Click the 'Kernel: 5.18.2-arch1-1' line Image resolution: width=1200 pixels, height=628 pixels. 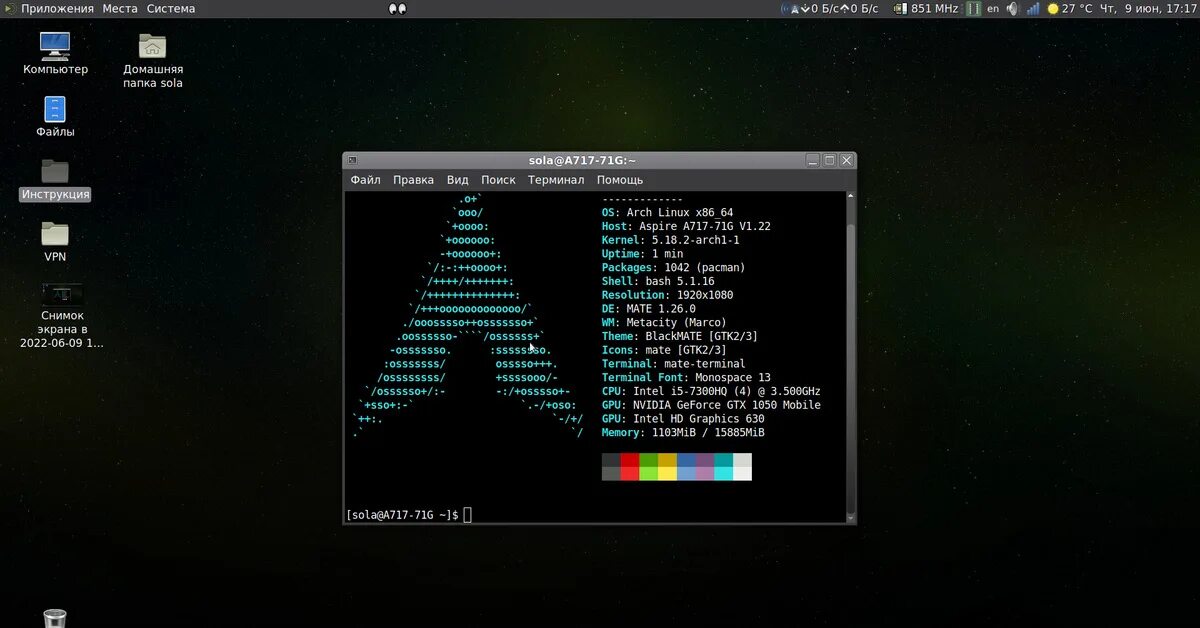tap(670, 240)
